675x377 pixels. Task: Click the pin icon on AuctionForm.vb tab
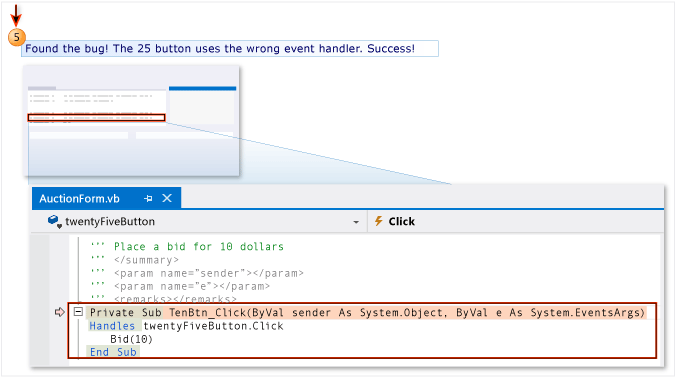coord(149,198)
